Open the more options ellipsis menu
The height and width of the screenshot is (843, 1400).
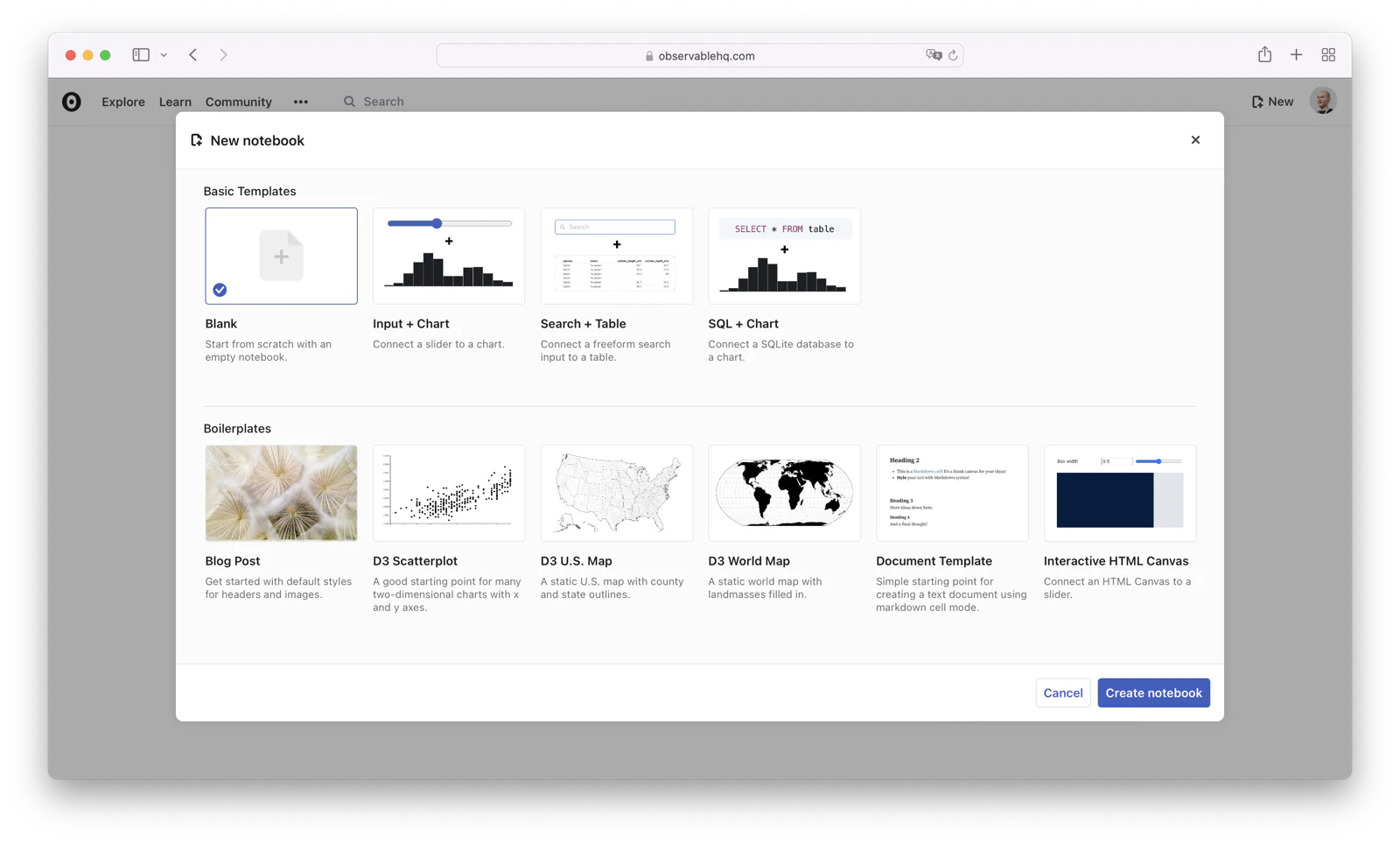(x=301, y=102)
